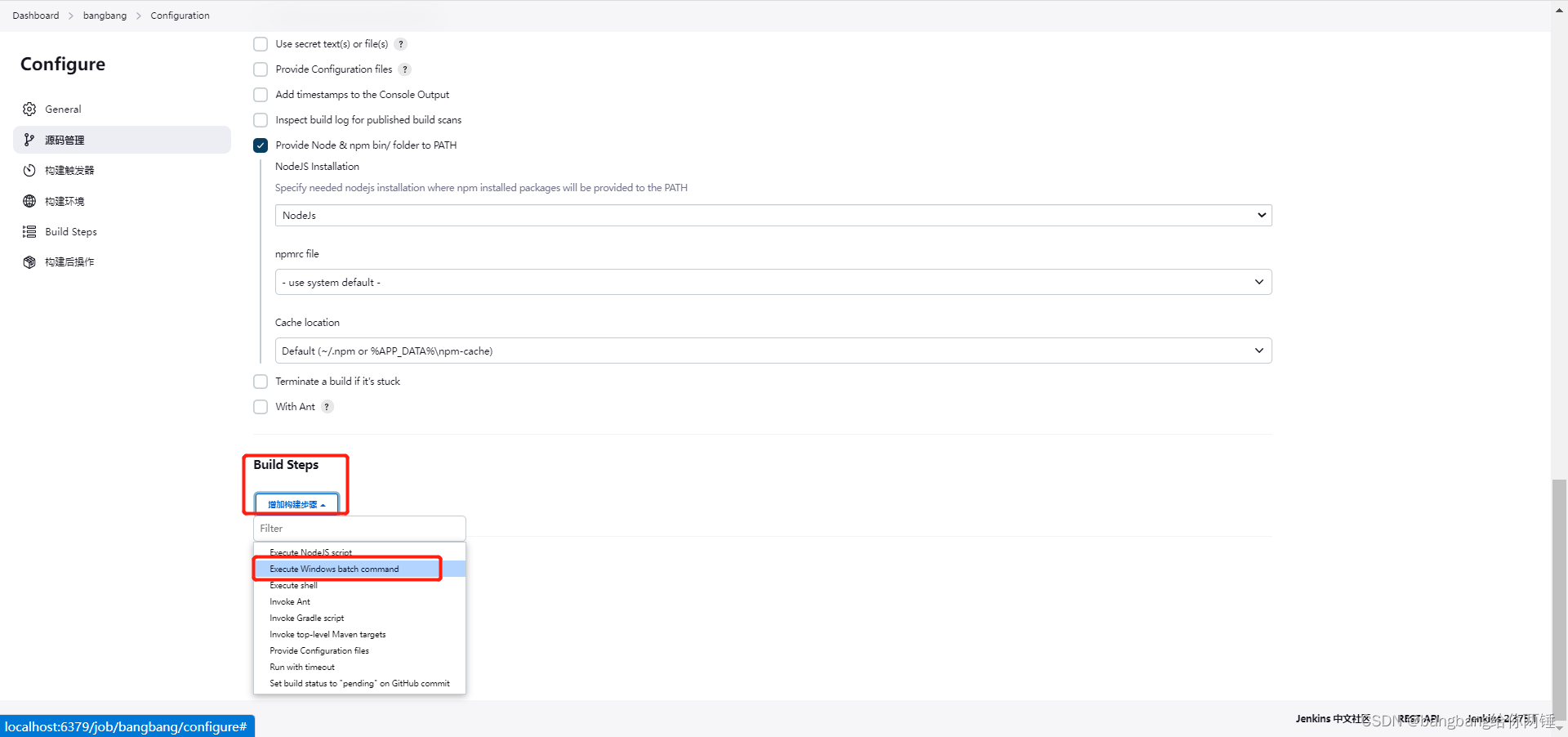Viewport: 1568px width, 737px height.
Task: Click the Filter input field
Action: pos(359,528)
